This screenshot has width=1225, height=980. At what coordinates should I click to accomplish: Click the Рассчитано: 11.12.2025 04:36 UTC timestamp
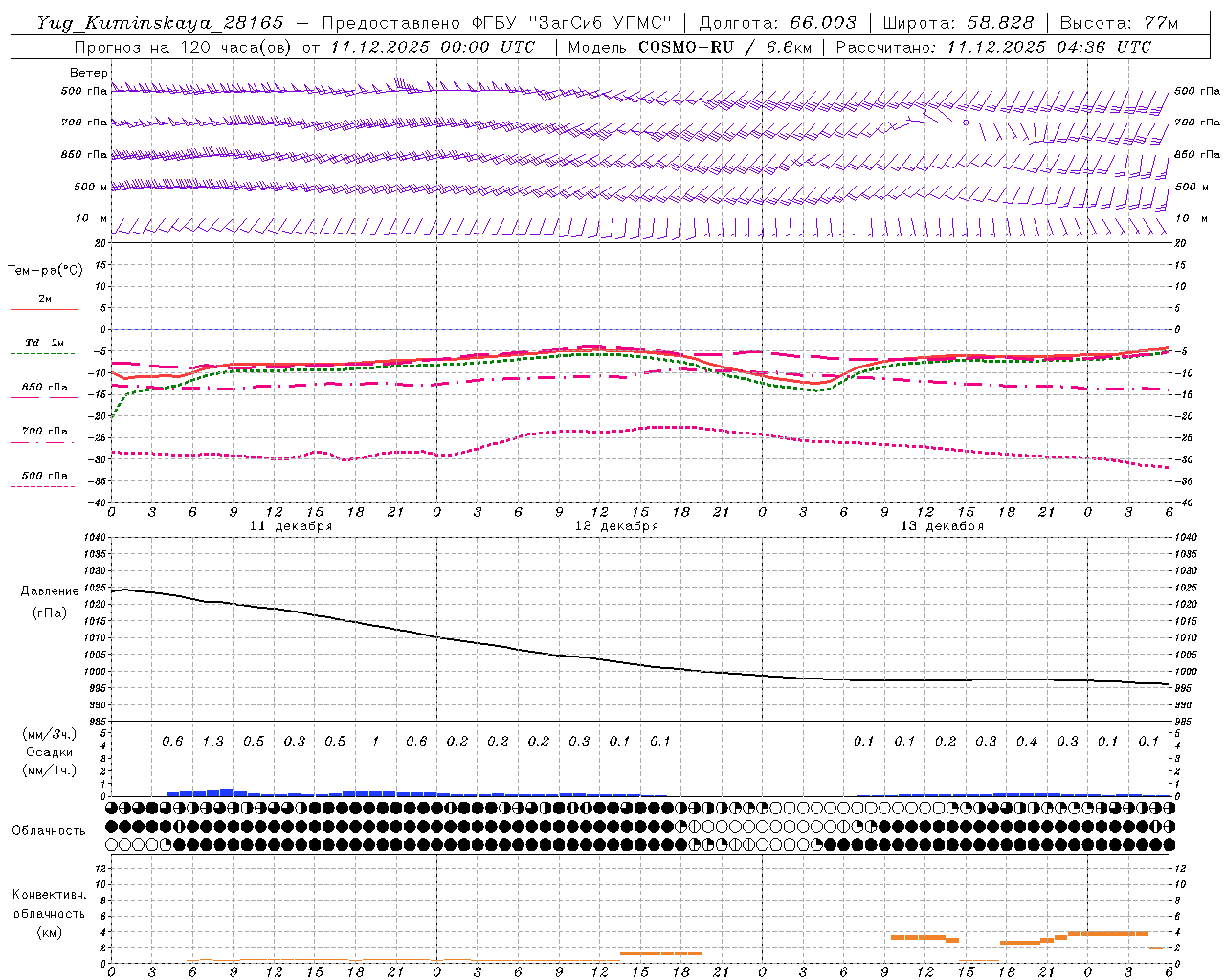click(x=993, y=47)
